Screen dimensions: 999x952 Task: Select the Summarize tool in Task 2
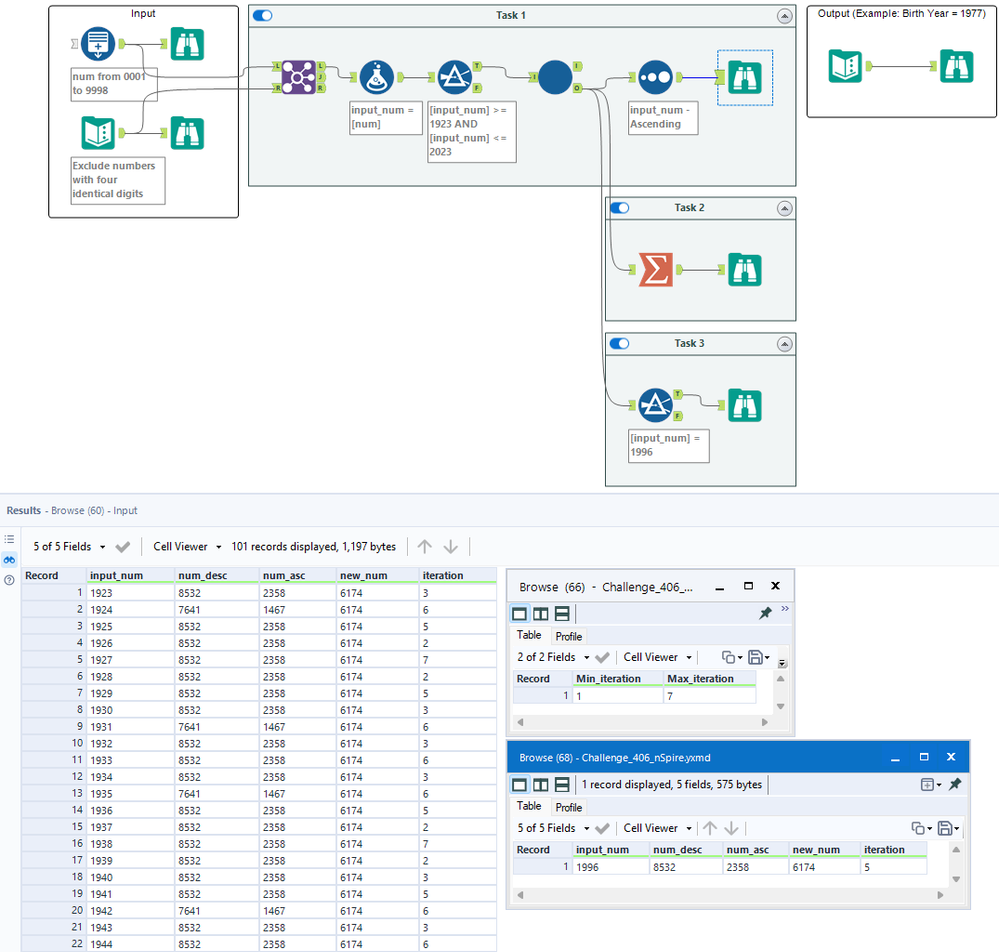(655, 270)
